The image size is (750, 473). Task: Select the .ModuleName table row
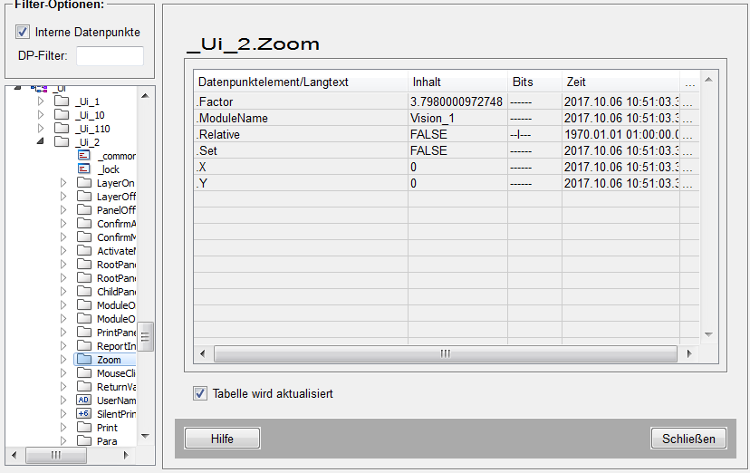(446, 118)
